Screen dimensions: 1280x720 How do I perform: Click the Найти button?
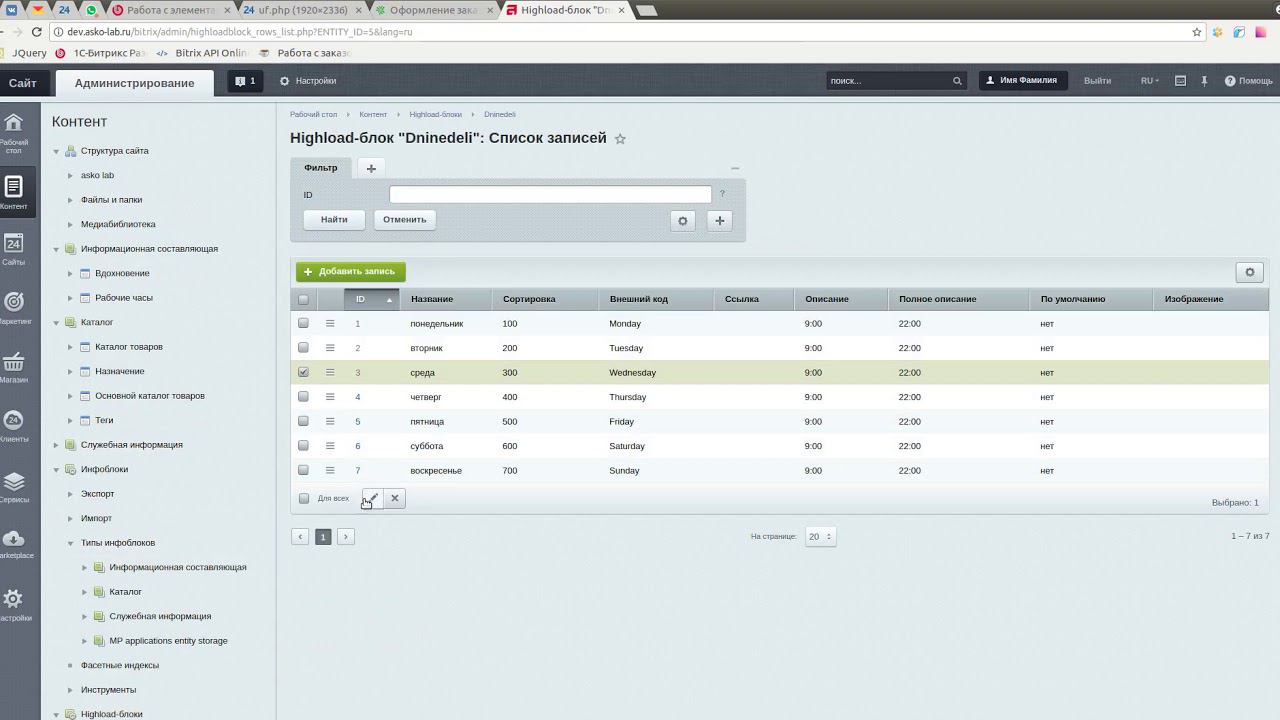pos(334,220)
